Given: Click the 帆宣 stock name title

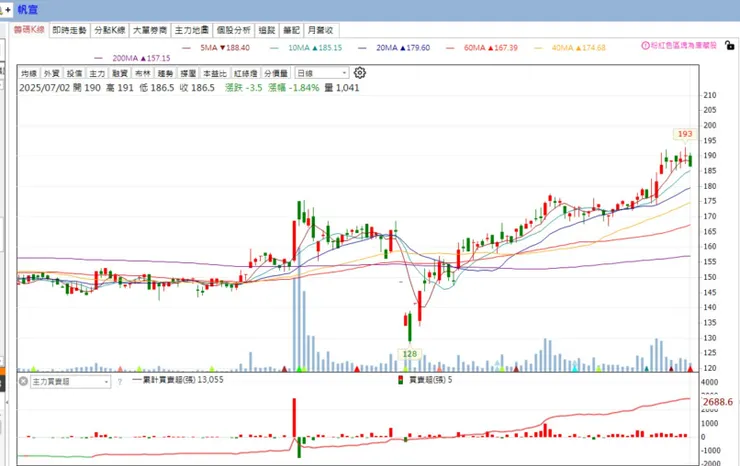Looking at the screenshot, I should [x=27, y=9].
